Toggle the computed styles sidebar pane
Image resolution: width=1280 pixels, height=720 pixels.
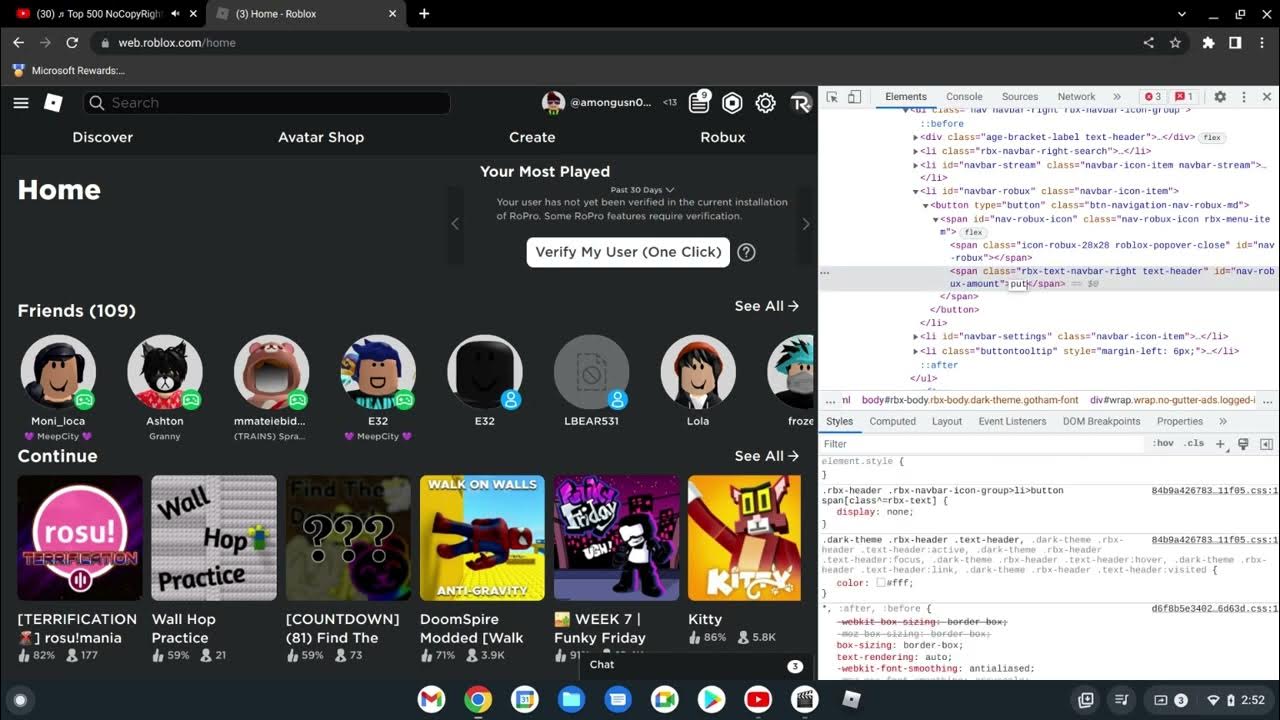(x=1266, y=444)
